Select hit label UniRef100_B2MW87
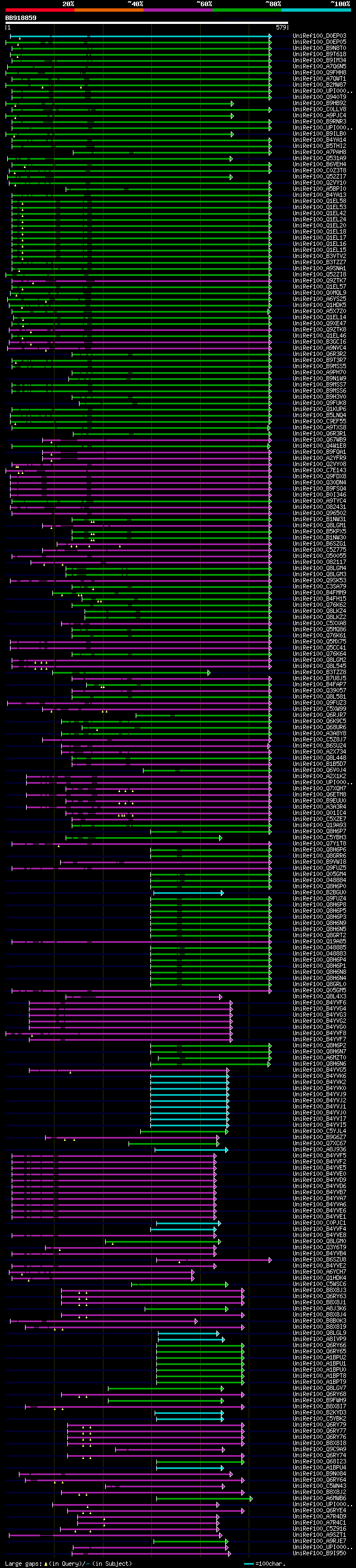This screenshot has width=356, height=1568. (319, 85)
